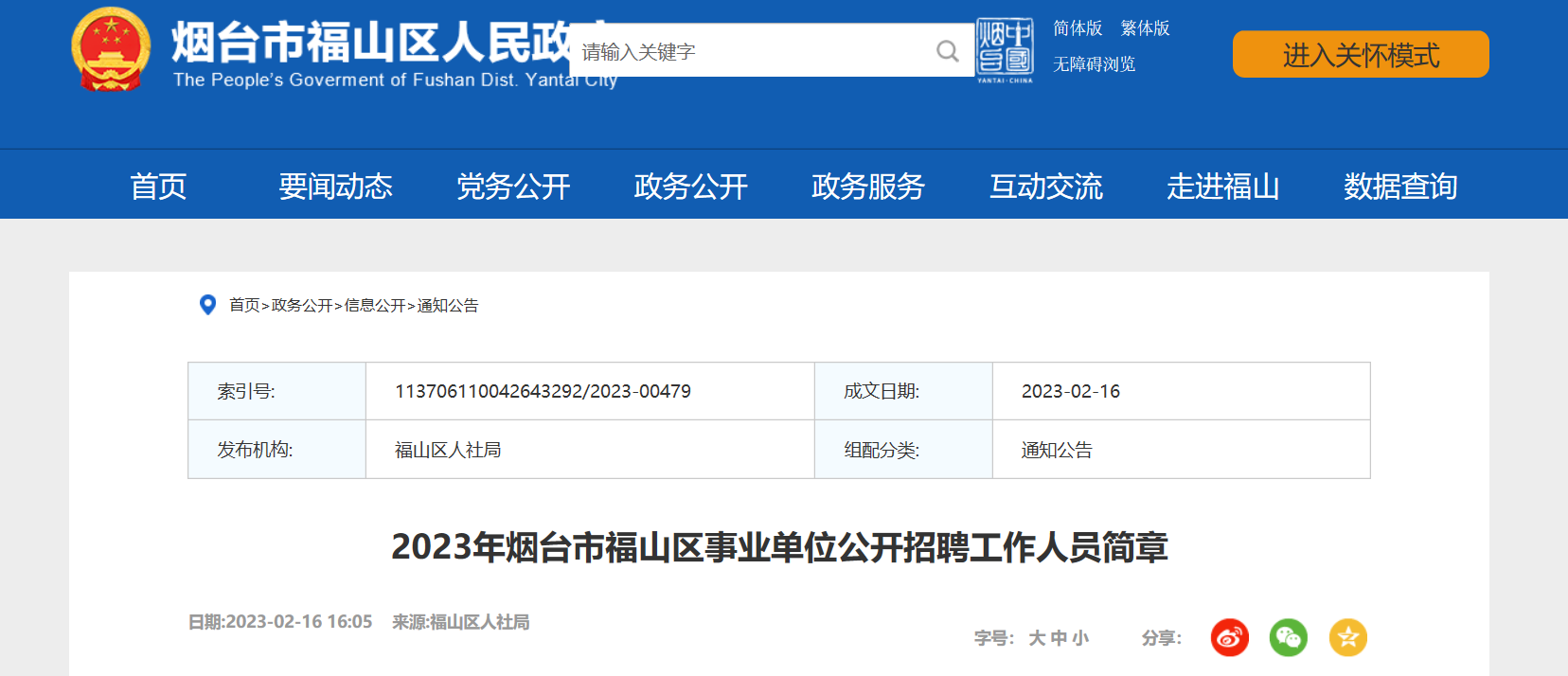Click the article title 2023年烟台市福山区事业单位公开招聘

779,547
